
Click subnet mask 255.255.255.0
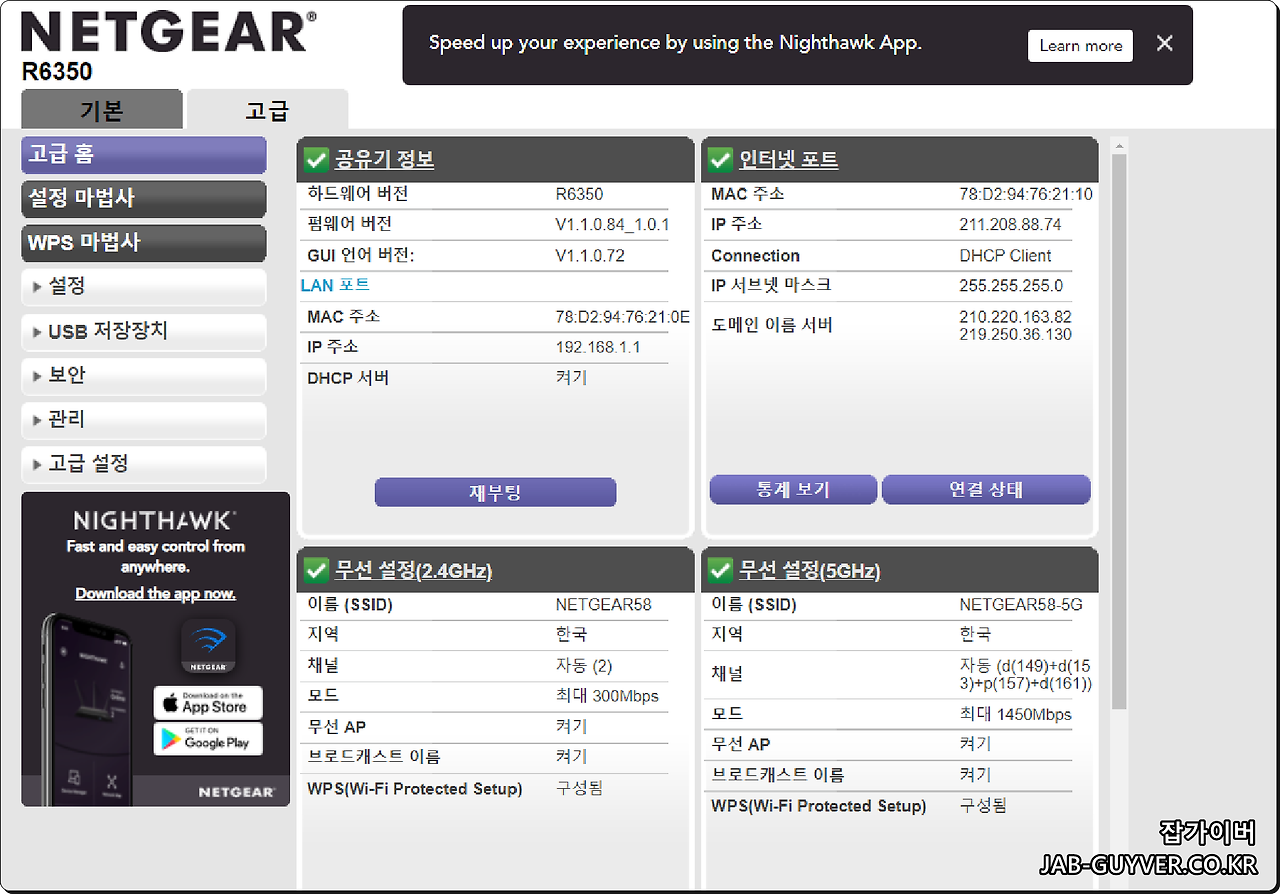click(1011, 285)
